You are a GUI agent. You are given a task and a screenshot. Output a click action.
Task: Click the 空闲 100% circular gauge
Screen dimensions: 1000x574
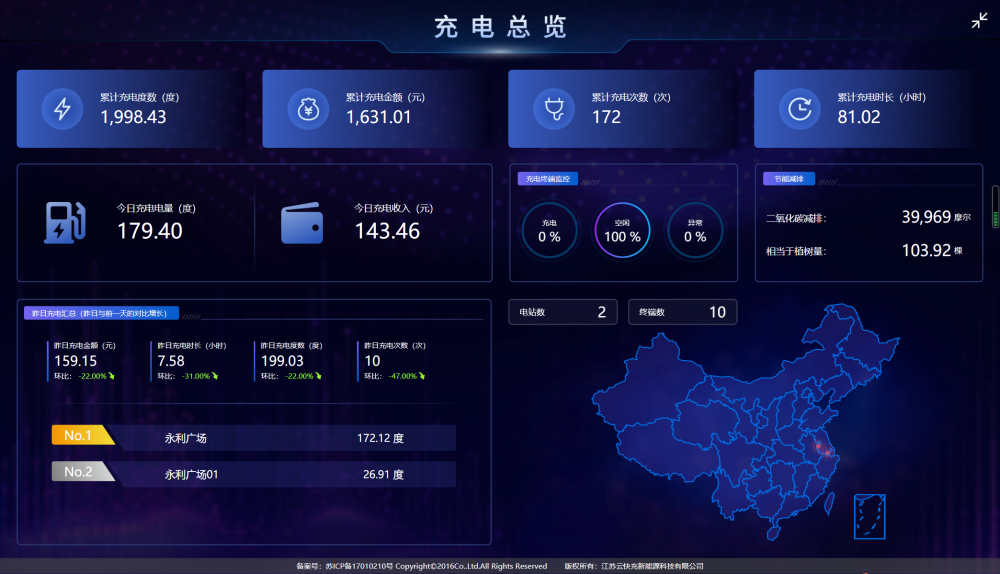coord(622,230)
